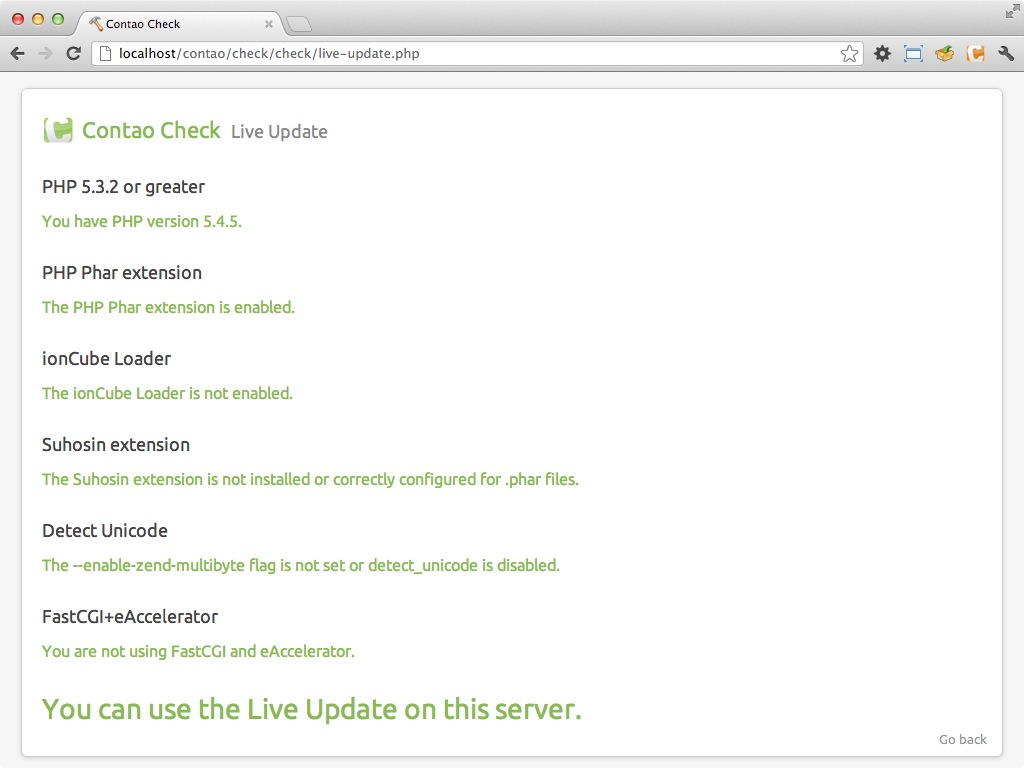Click the browser back arrow
This screenshot has height=768, width=1024.
(x=18, y=54)
